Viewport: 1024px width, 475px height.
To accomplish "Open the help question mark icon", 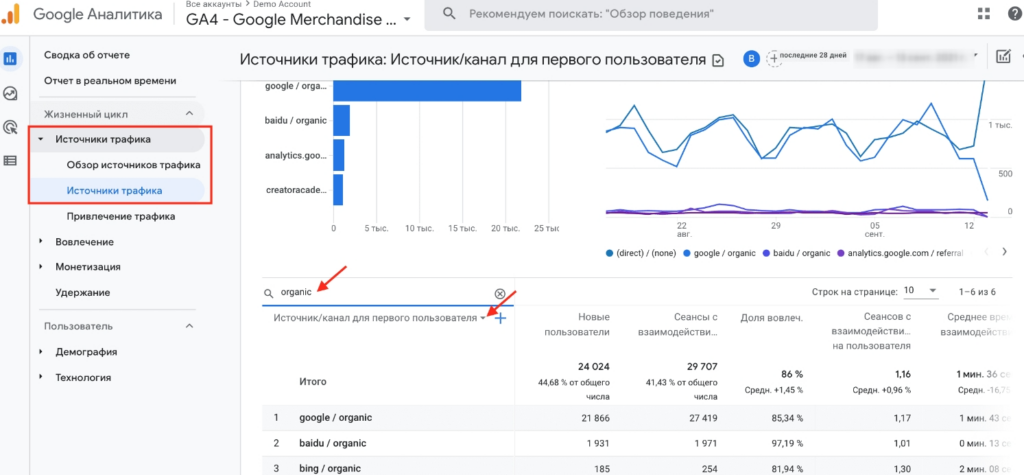I will 1016,14.
